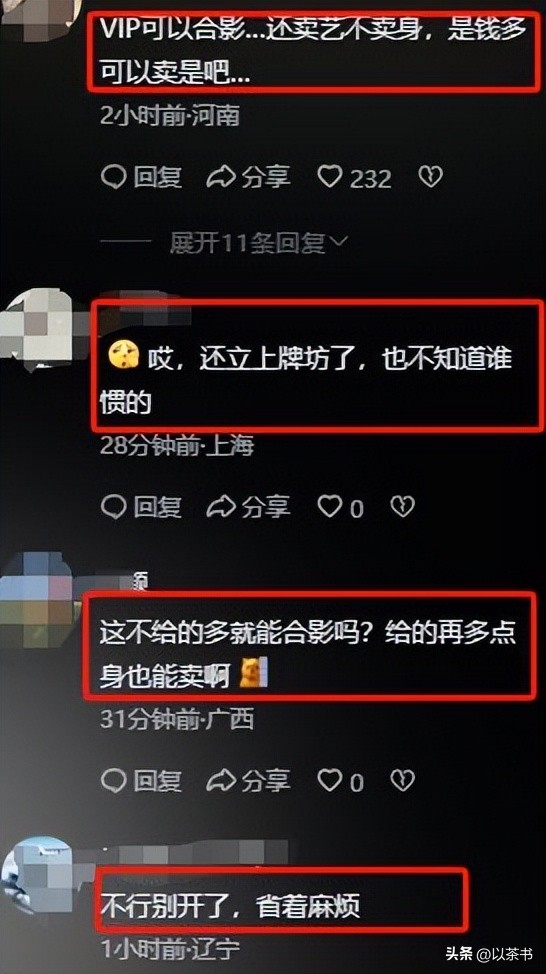Image resolution: width=546 pixels, height=974 pixels.
Task: Share the 河南 VIP comment
Action: point(248,178)
